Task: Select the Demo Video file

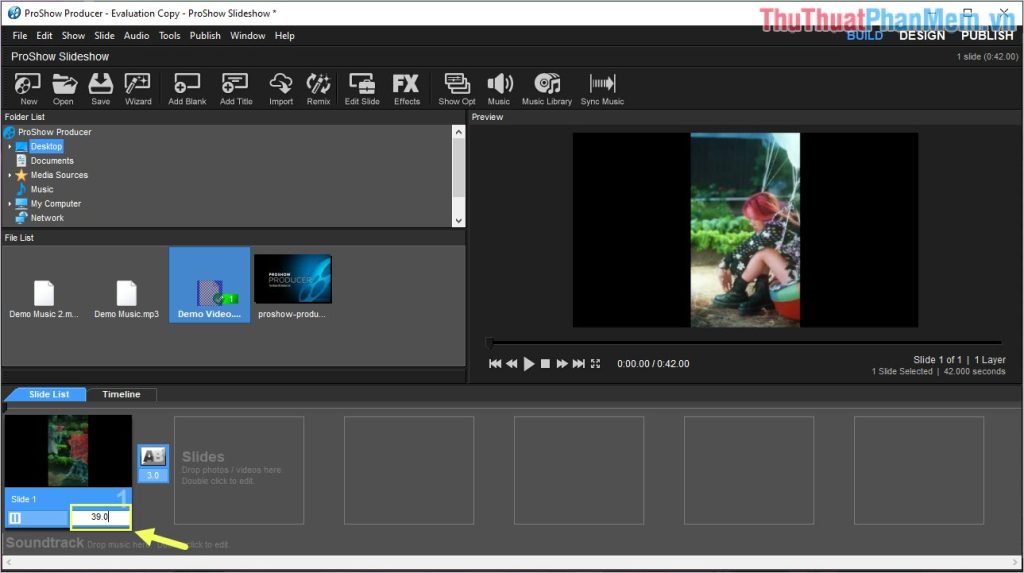Action: click(209, 286)
